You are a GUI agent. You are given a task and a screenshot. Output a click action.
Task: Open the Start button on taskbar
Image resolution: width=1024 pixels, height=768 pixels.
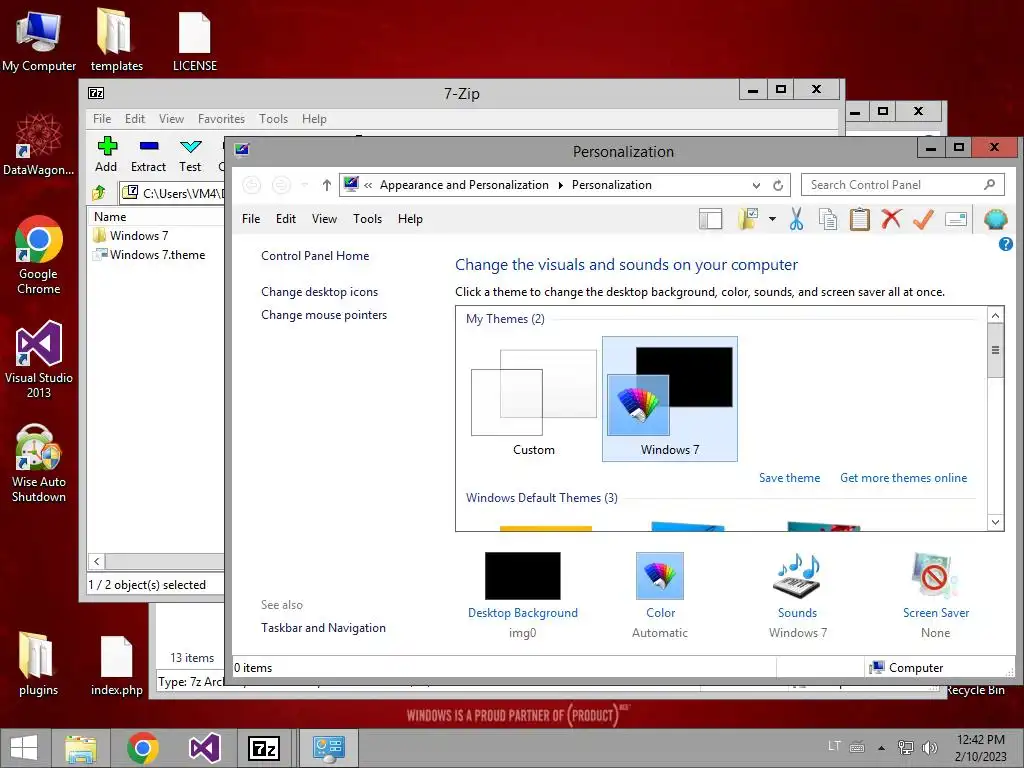[24, 748]
